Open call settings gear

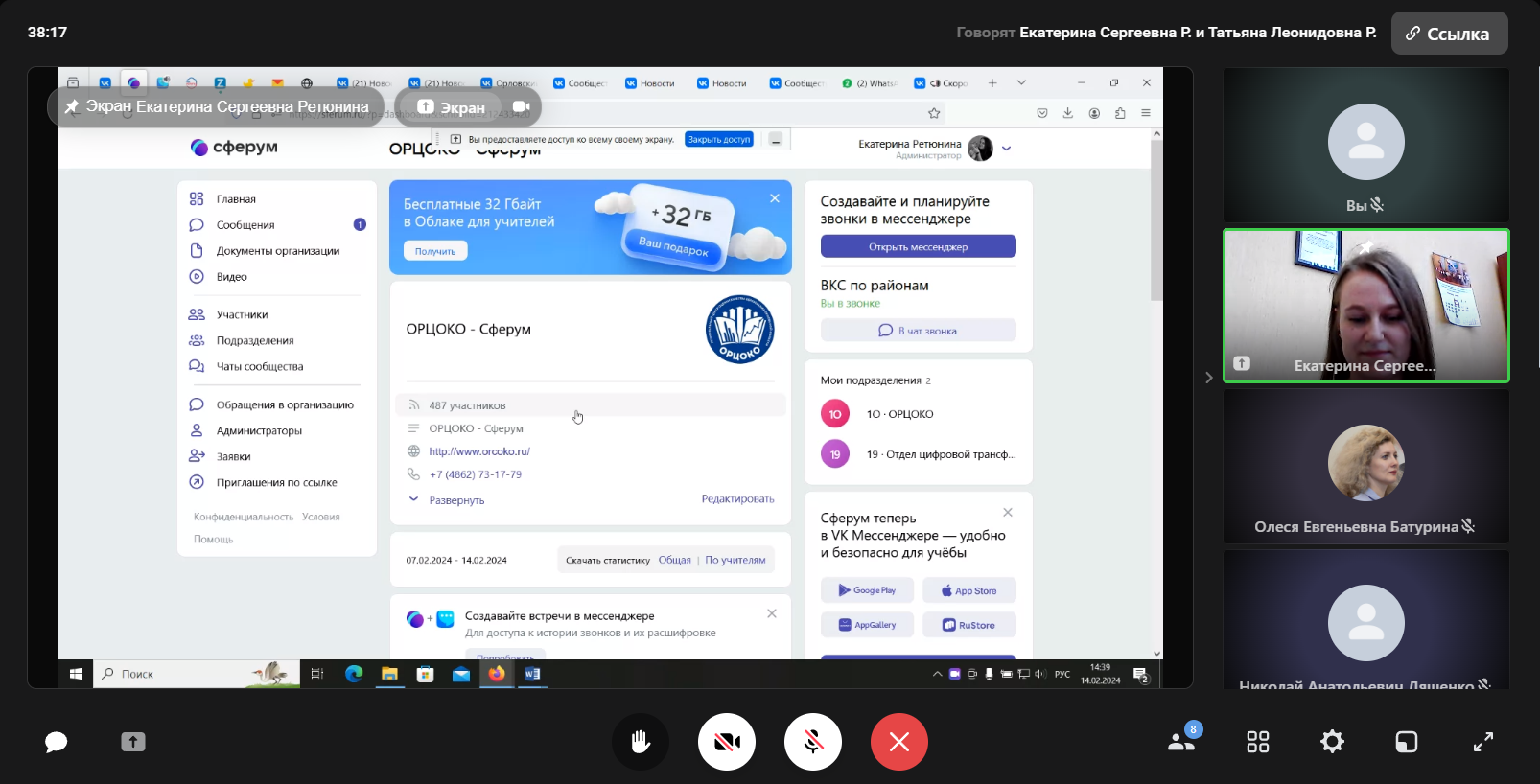(x=1332, y=742)
